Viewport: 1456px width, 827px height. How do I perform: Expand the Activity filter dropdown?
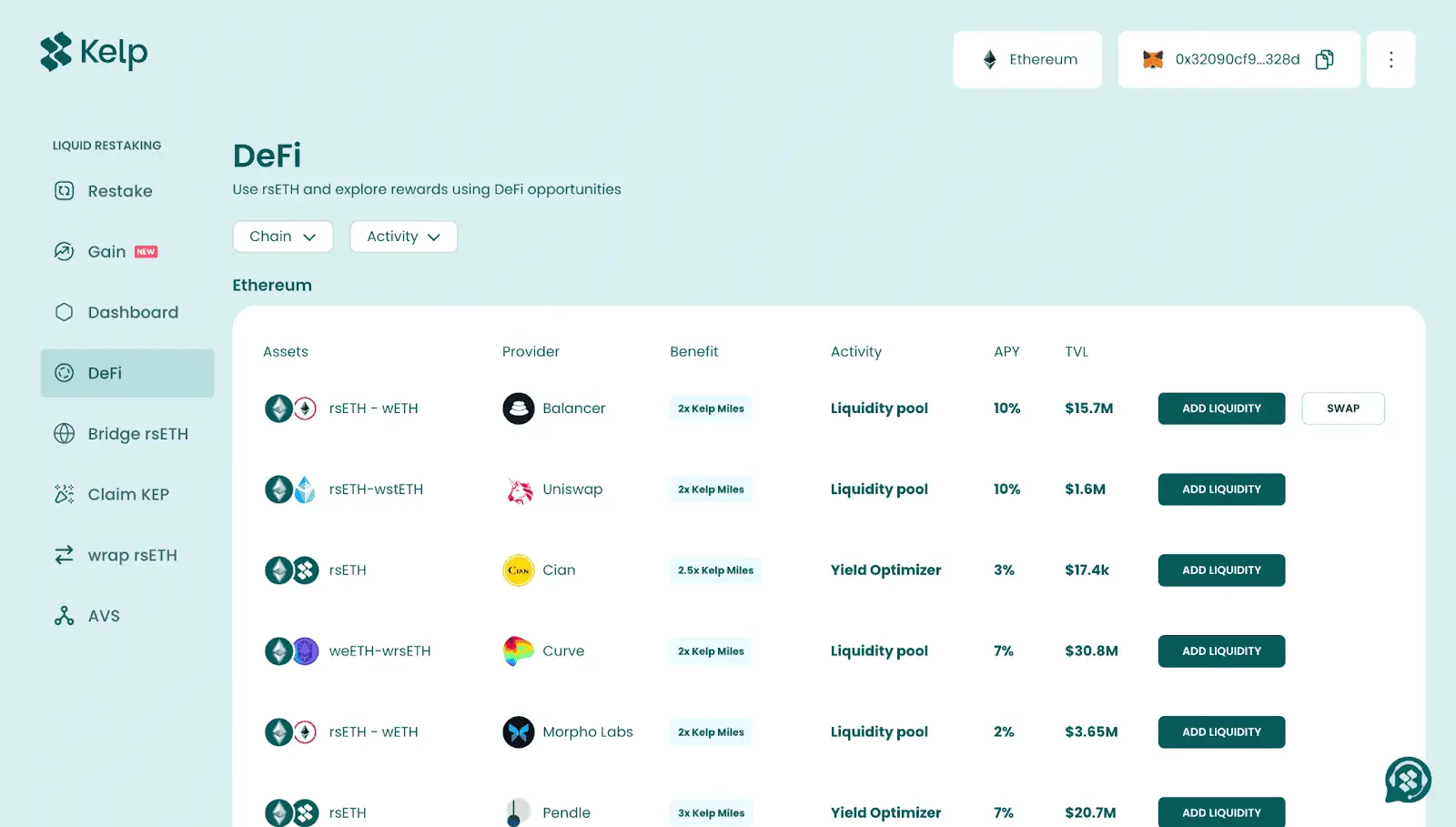(403, 237)
